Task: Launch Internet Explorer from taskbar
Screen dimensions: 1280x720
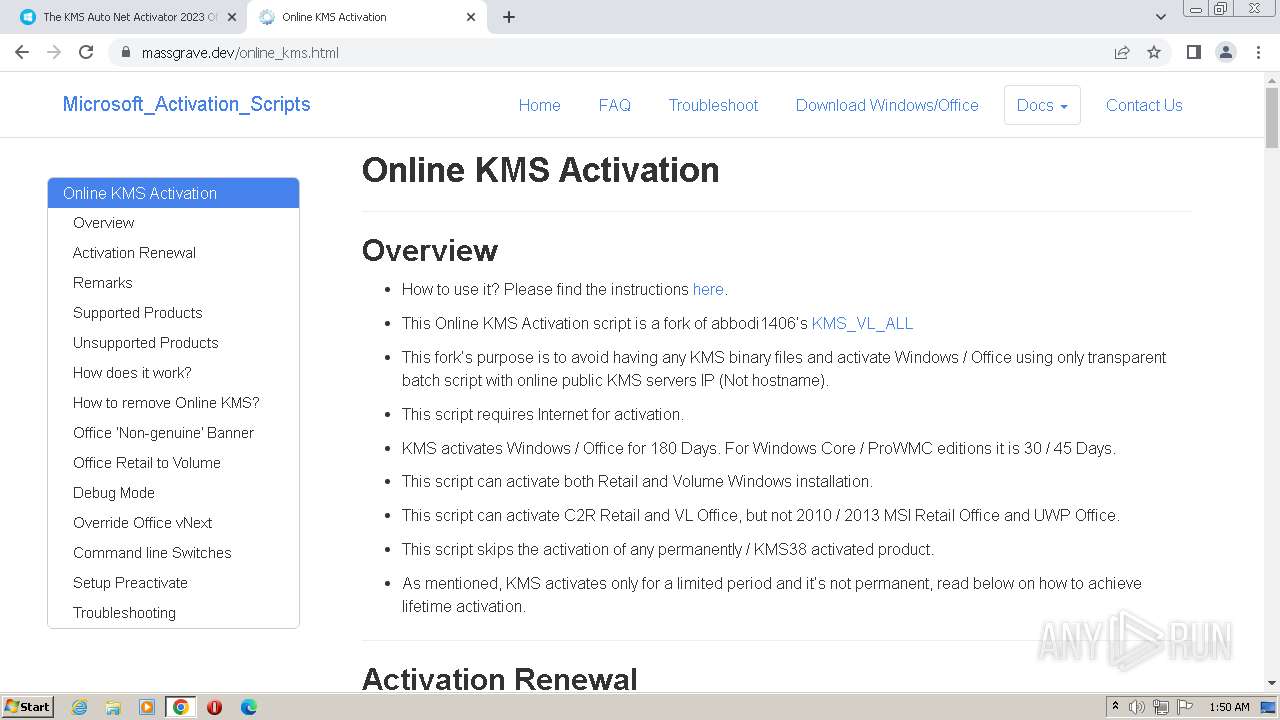Action: [79, 707]
